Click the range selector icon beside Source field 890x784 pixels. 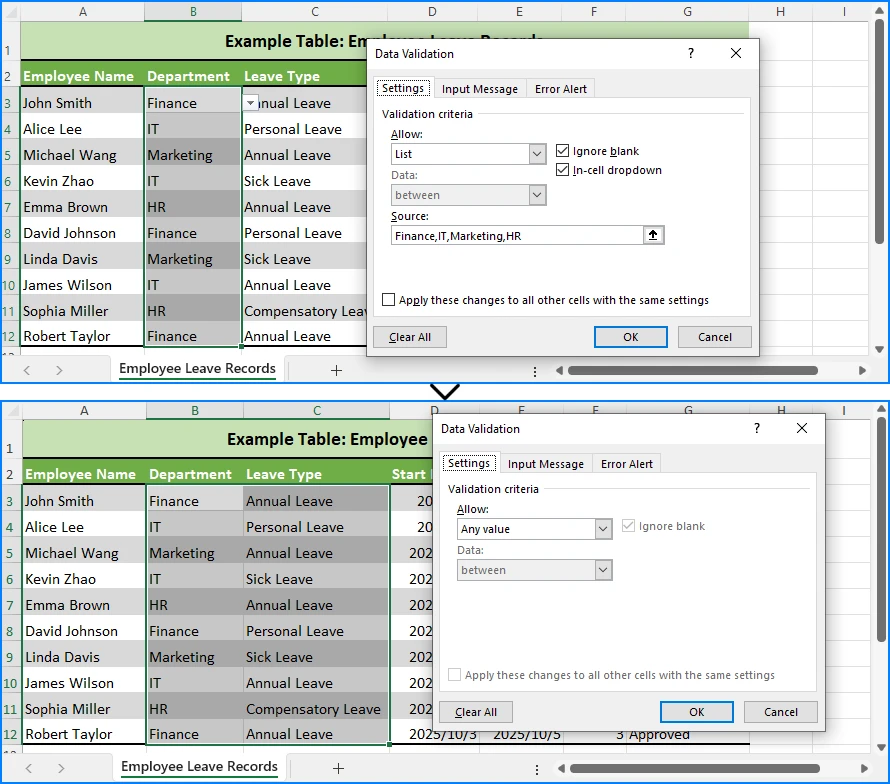[654, 235]
